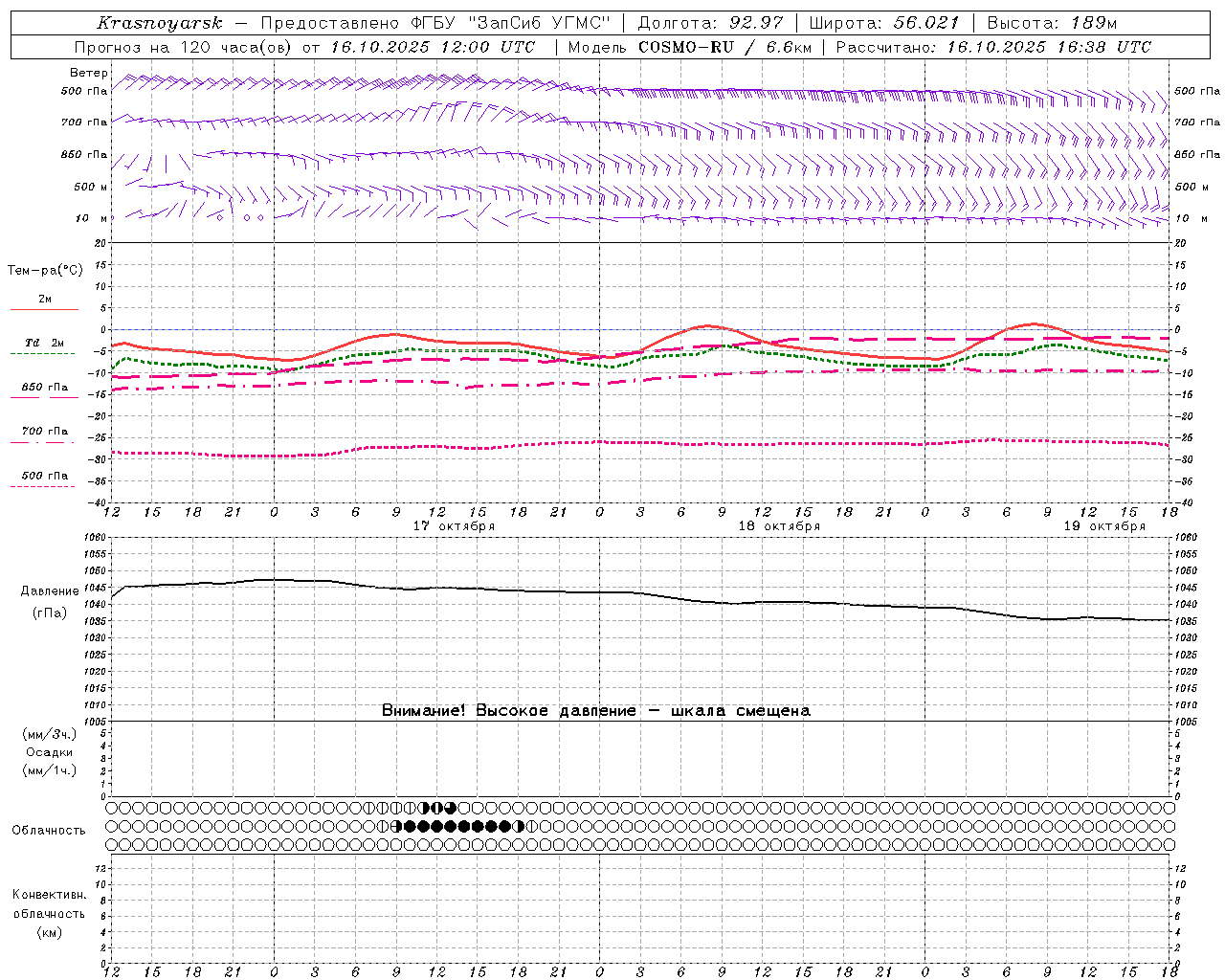Click the Внимание! Высокое давление warning text

(x=595, y=710)
